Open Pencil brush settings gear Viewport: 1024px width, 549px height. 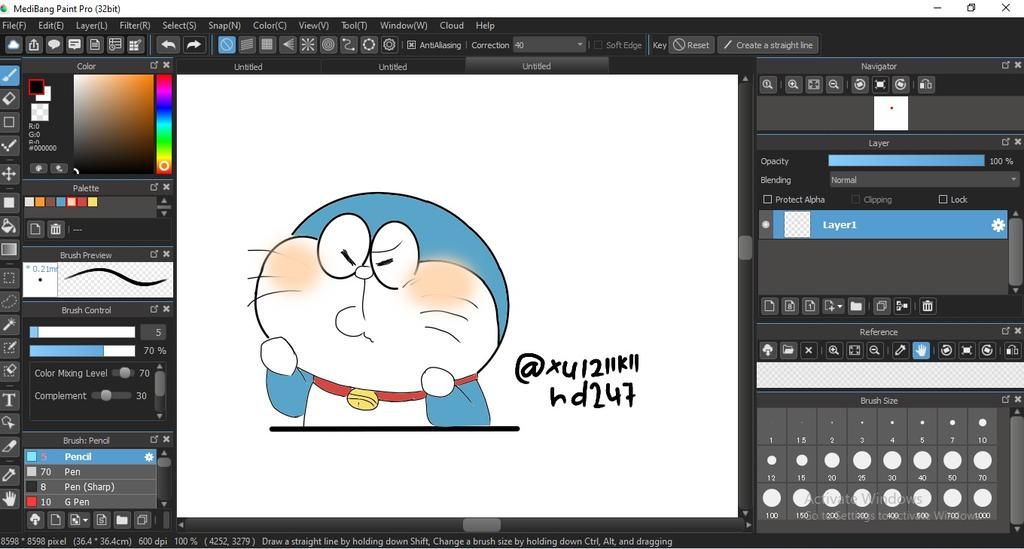[x=149, y=457]
